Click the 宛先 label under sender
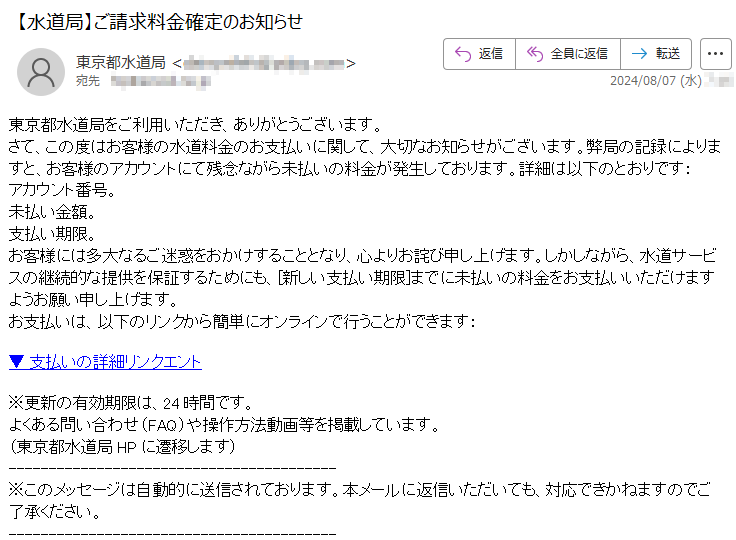This screenshot has height=540, width=736. 88,81
